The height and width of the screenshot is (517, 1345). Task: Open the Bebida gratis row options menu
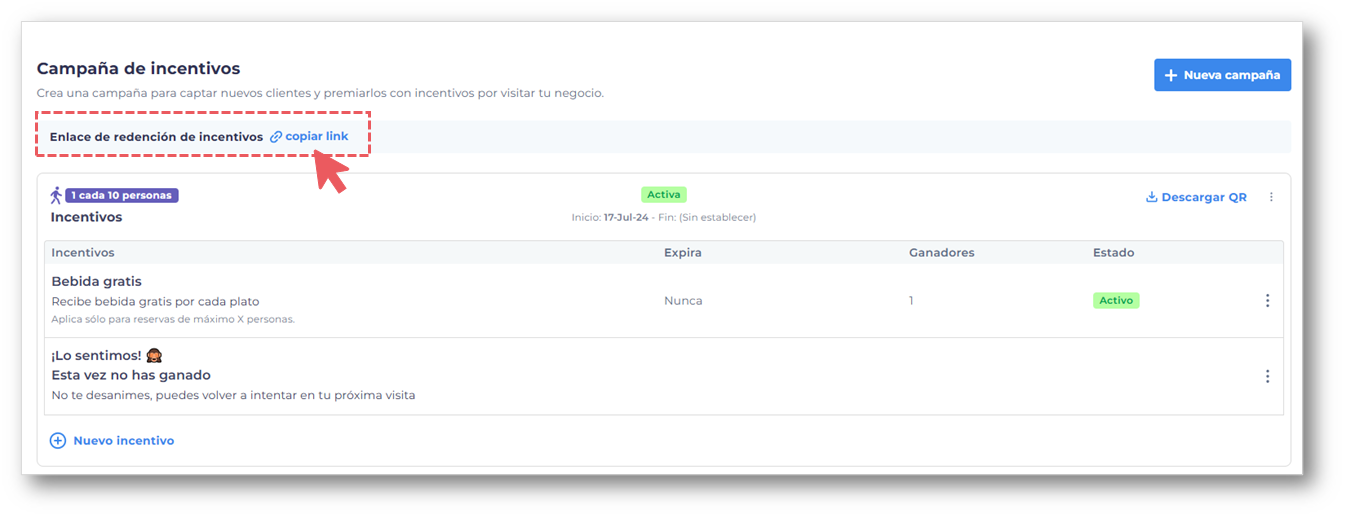click(1267, 300)
